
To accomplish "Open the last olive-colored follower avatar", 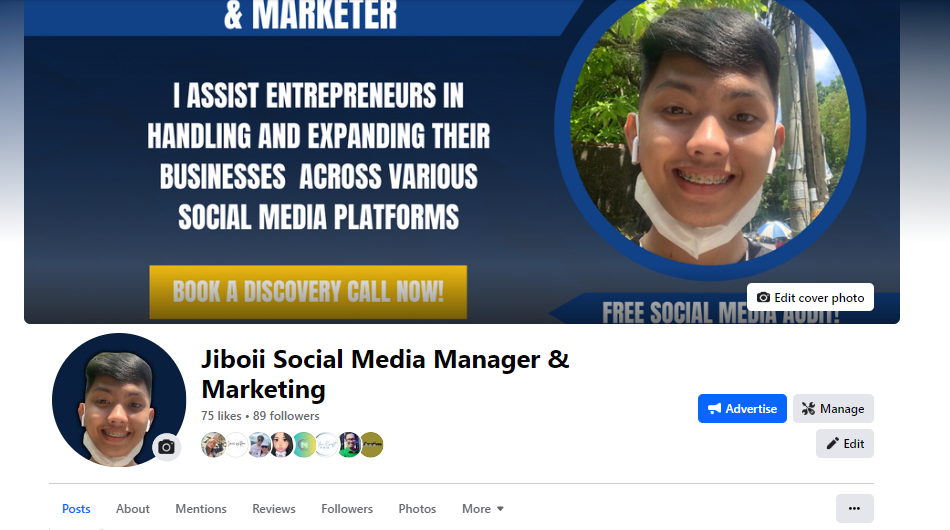I will pos(371,445).
